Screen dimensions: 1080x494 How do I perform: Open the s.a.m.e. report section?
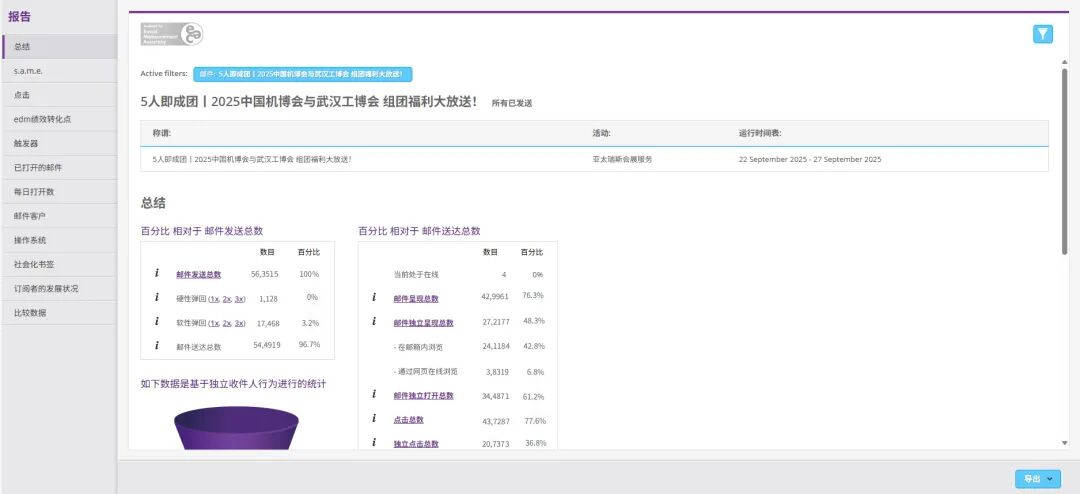point(29,71)
